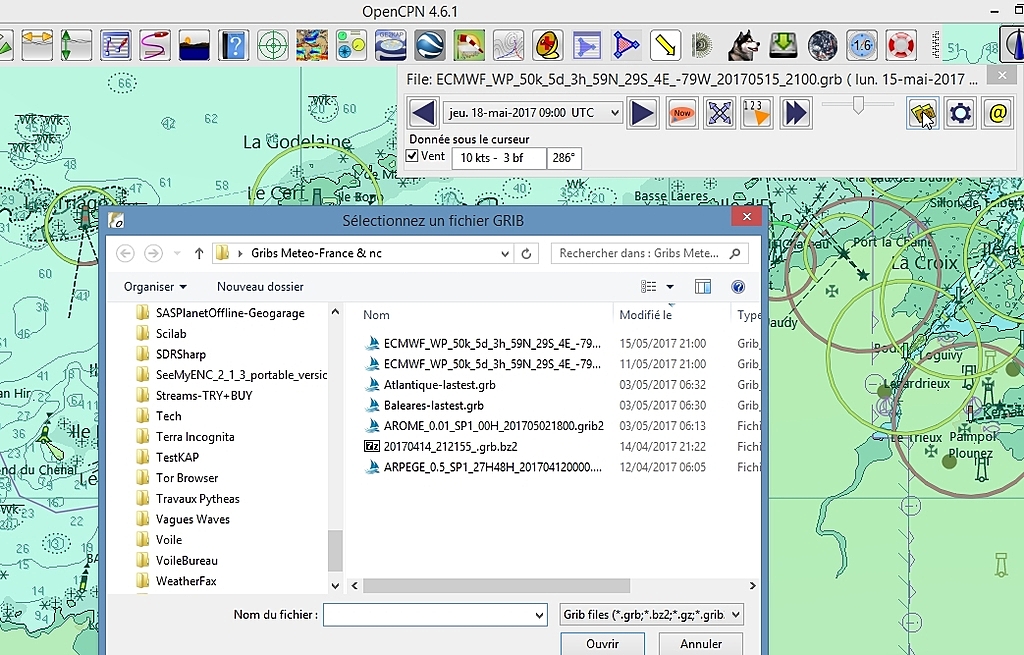
Task: Toggle the windsock GRIB plugin icon
Action: (469, 45)
